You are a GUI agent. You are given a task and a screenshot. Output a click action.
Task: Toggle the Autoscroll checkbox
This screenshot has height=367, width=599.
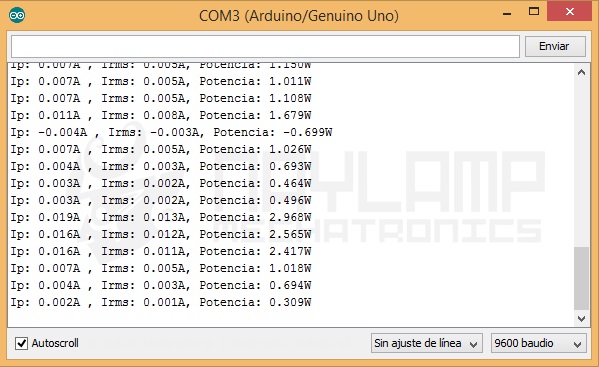(x=21, y=343)
